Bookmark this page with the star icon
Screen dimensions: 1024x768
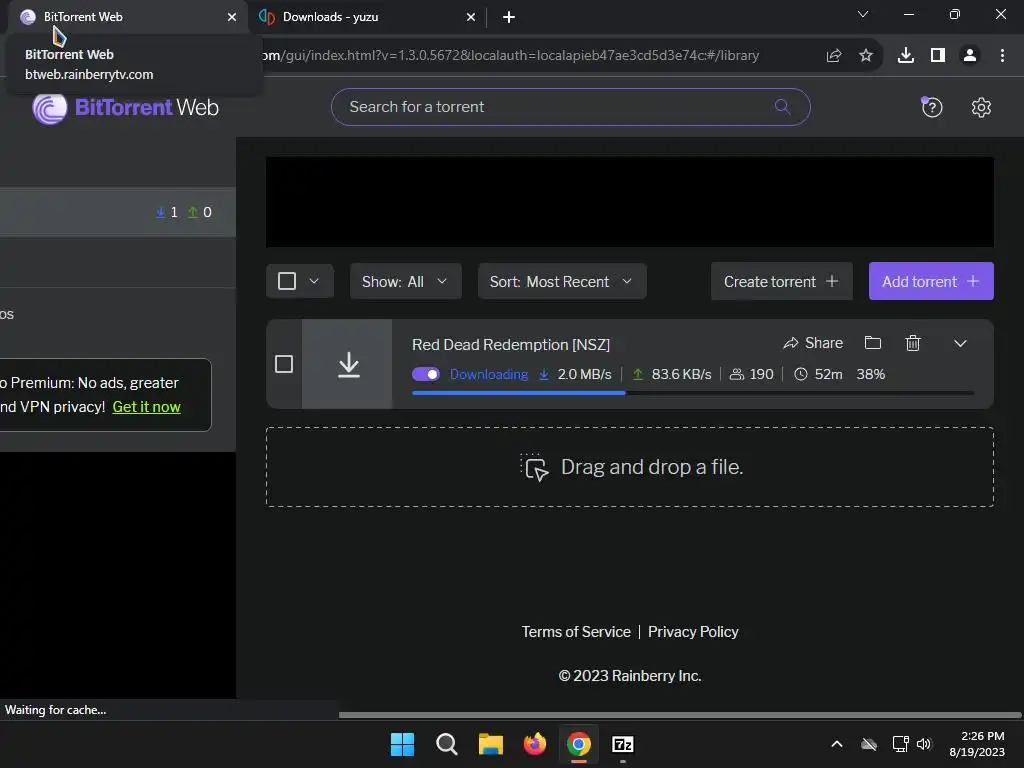(x=866, y=56)
